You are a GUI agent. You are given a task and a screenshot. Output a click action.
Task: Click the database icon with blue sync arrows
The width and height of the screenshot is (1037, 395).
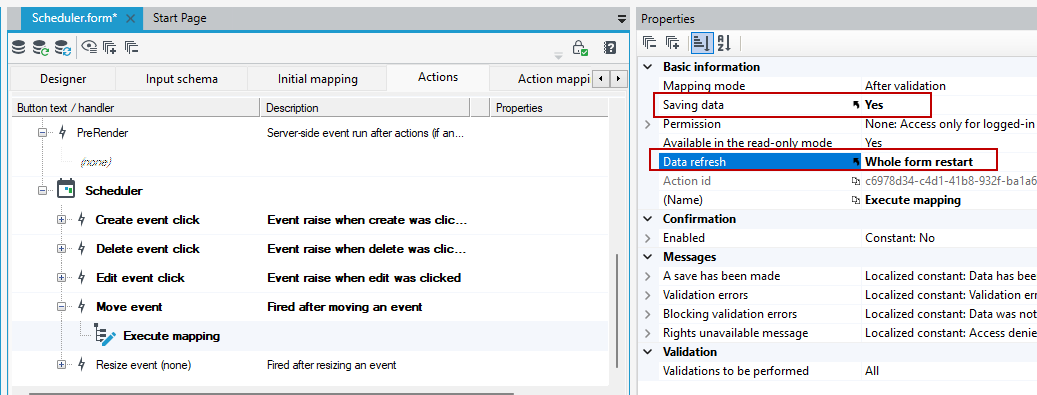point(63,48)
